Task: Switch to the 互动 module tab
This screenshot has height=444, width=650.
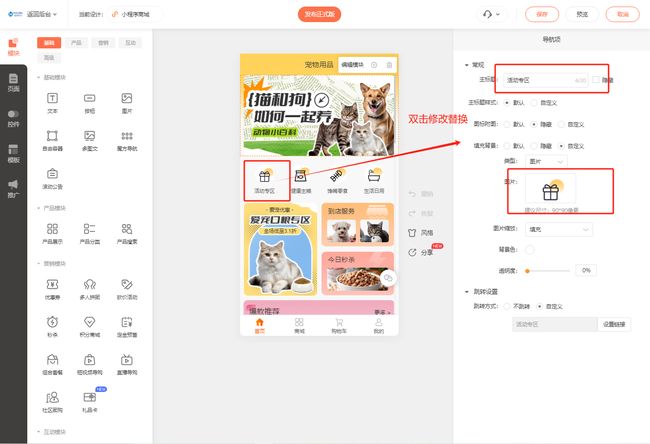Action: pos(131,43)
